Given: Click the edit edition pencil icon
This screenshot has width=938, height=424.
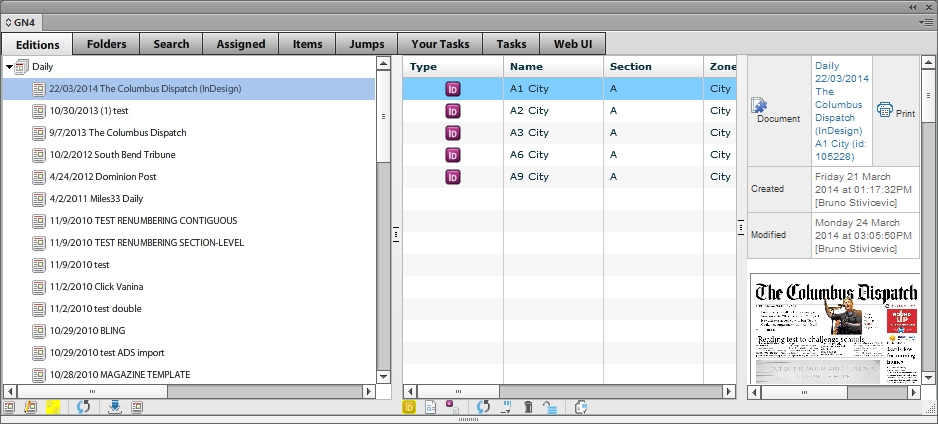Looking at the screenshot, I should (x=30, y=407).
